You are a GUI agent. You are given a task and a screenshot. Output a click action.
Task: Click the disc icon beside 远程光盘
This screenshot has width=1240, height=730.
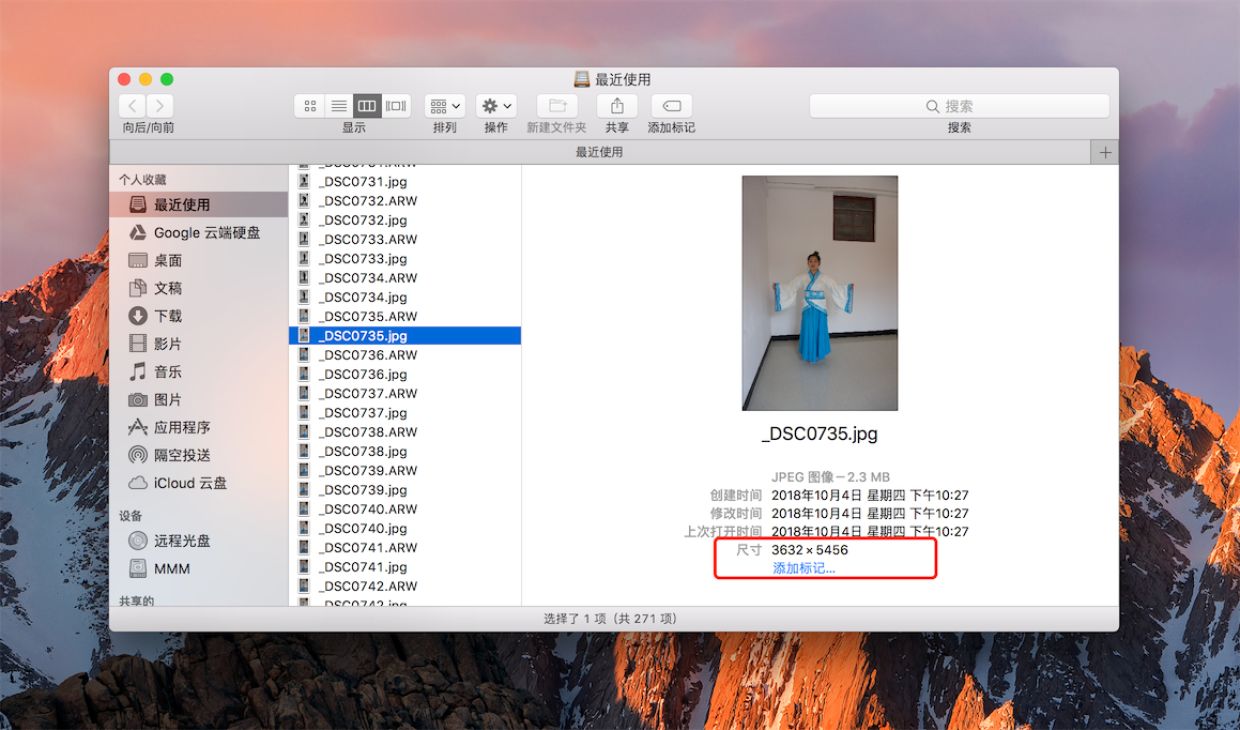[x=138, y=541]
